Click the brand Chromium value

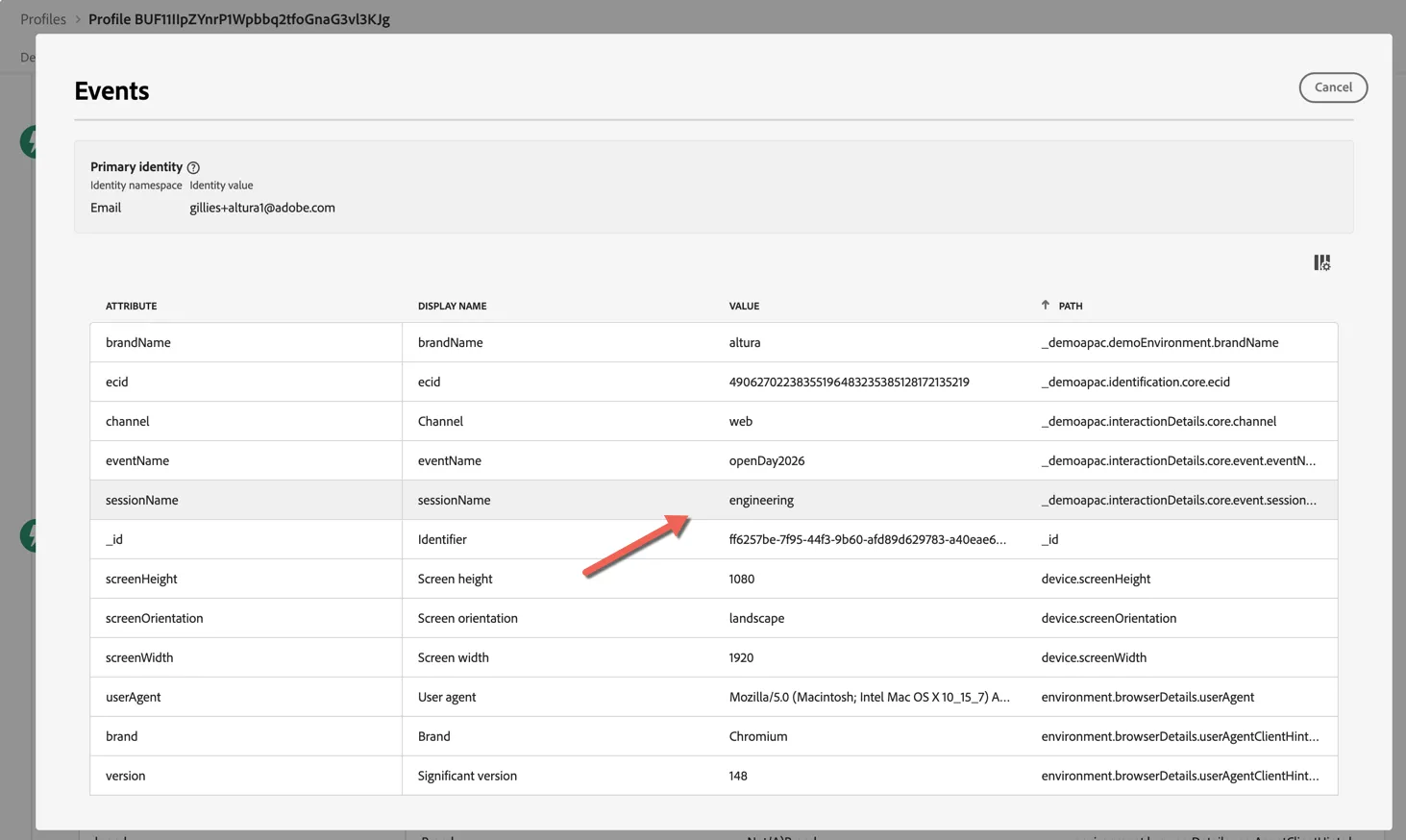click(758, 736)
